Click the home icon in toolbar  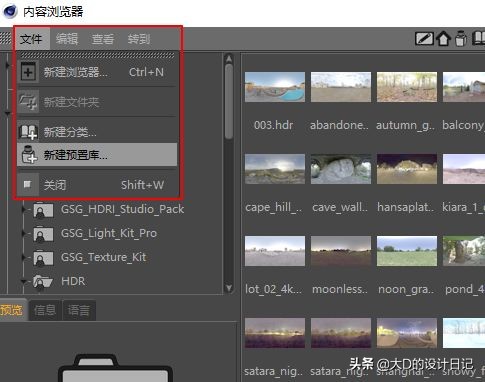pos(443,39)
